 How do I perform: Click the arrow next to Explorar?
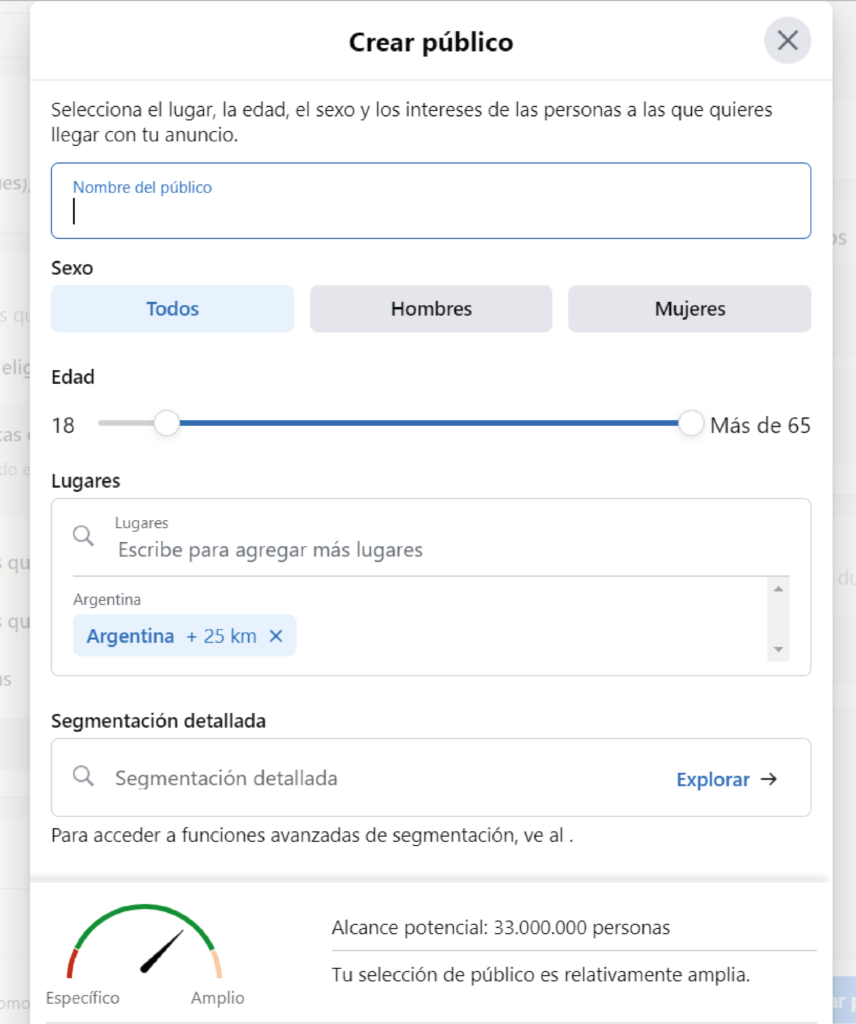[769, 780]
